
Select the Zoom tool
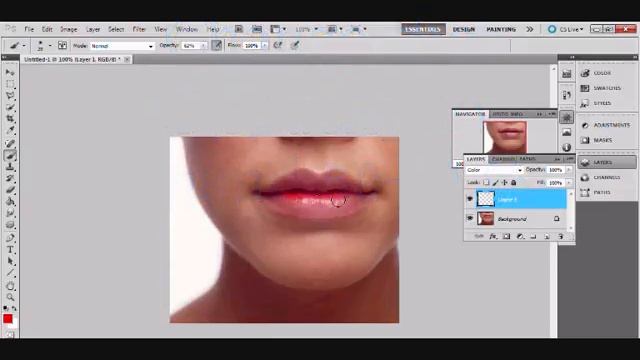pos(10,298)
